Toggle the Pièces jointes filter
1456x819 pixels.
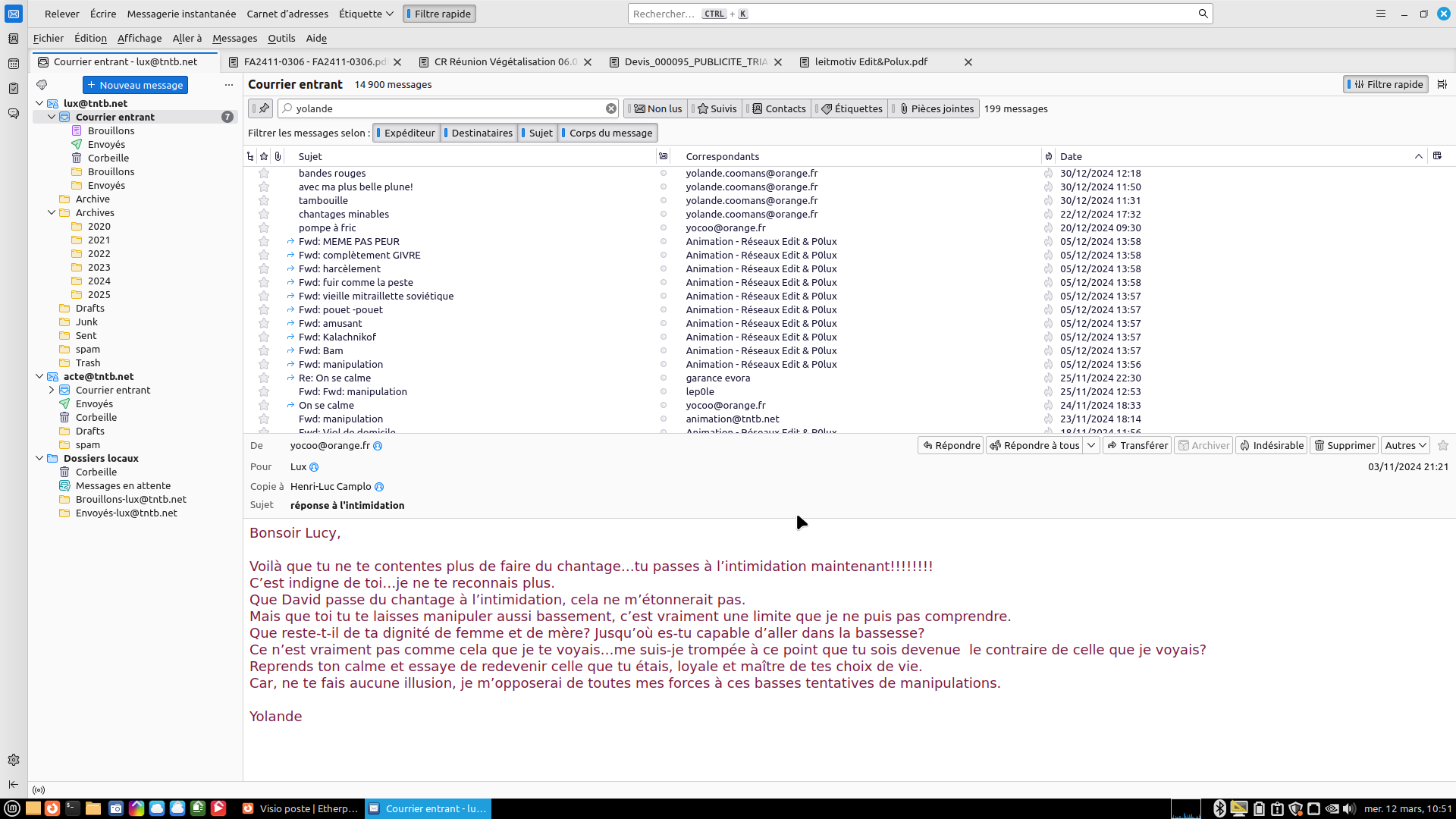[x=937, y=108]
